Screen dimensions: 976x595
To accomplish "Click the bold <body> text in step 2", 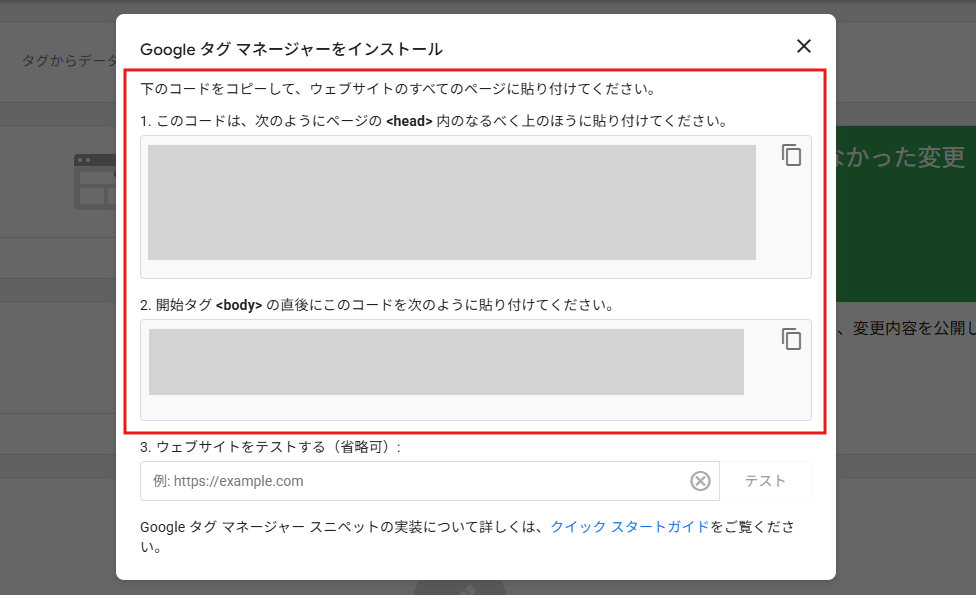I will click(x=239, y=304).
